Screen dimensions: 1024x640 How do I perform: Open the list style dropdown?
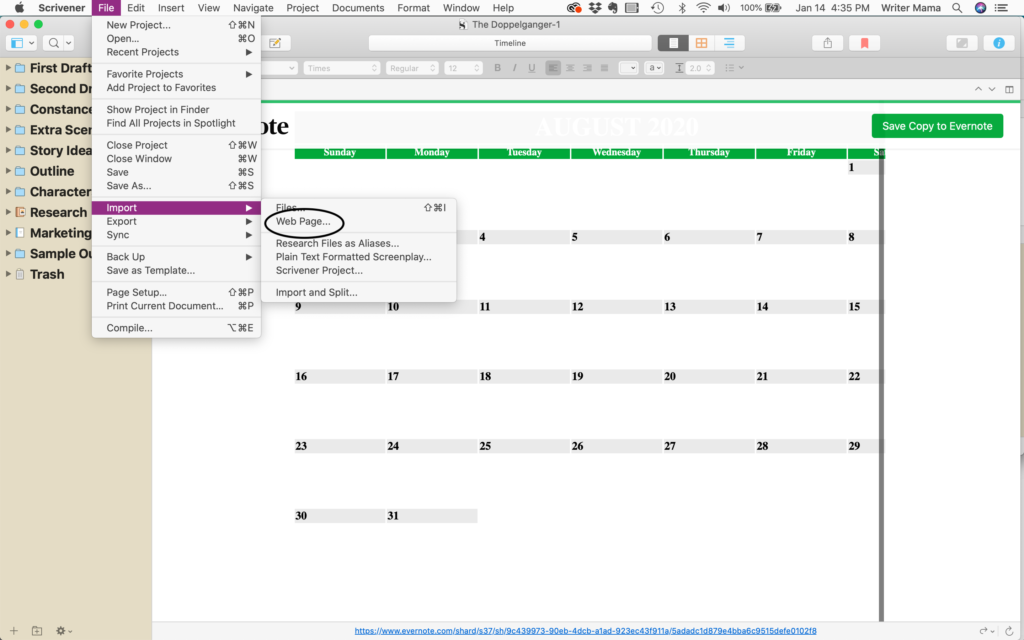[x=734, y=68]
